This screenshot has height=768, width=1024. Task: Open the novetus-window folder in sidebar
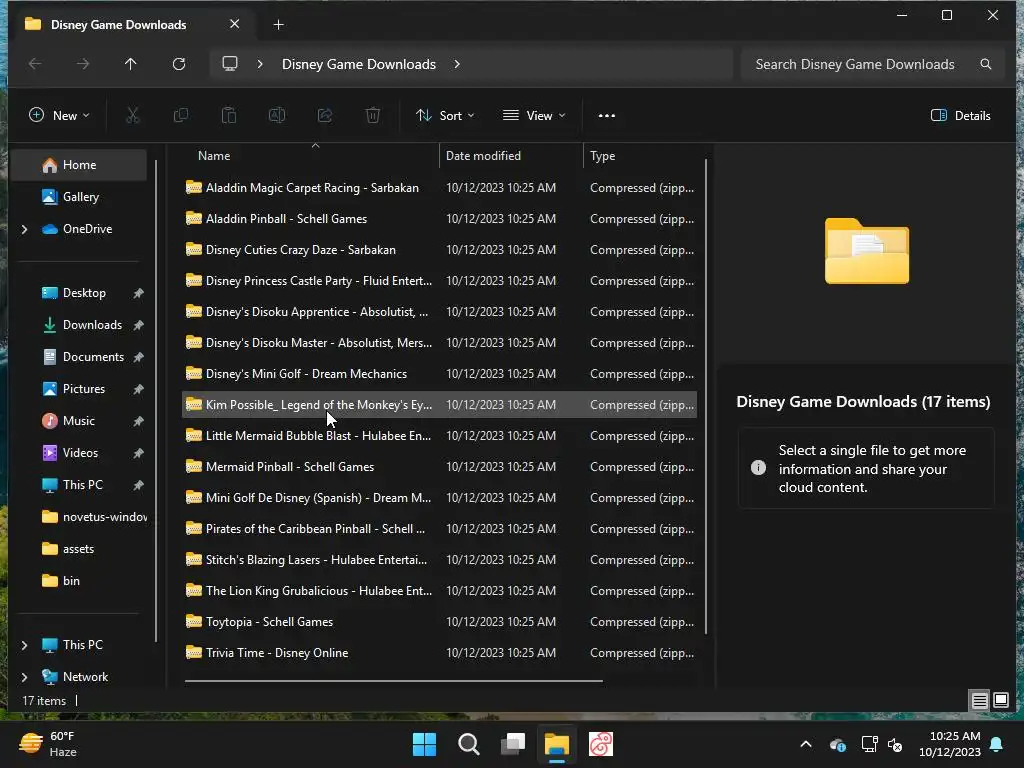(x=79, y=517)
